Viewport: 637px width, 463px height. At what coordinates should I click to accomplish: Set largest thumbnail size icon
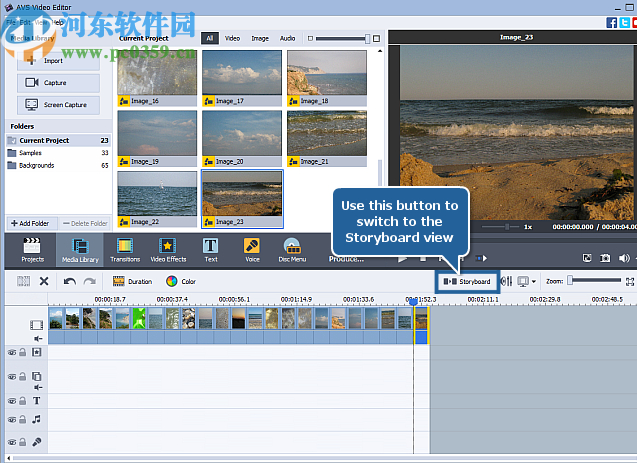coord(377,38)
